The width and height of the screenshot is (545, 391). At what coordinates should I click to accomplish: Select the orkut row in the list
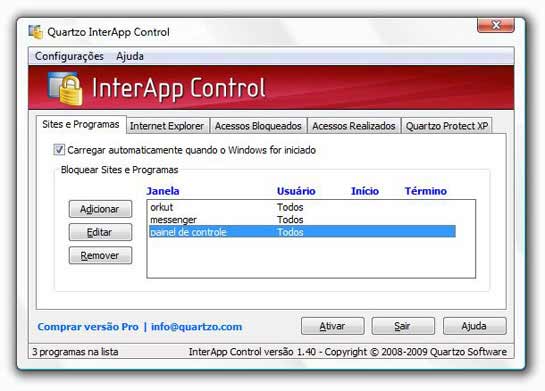pos(302,207)
